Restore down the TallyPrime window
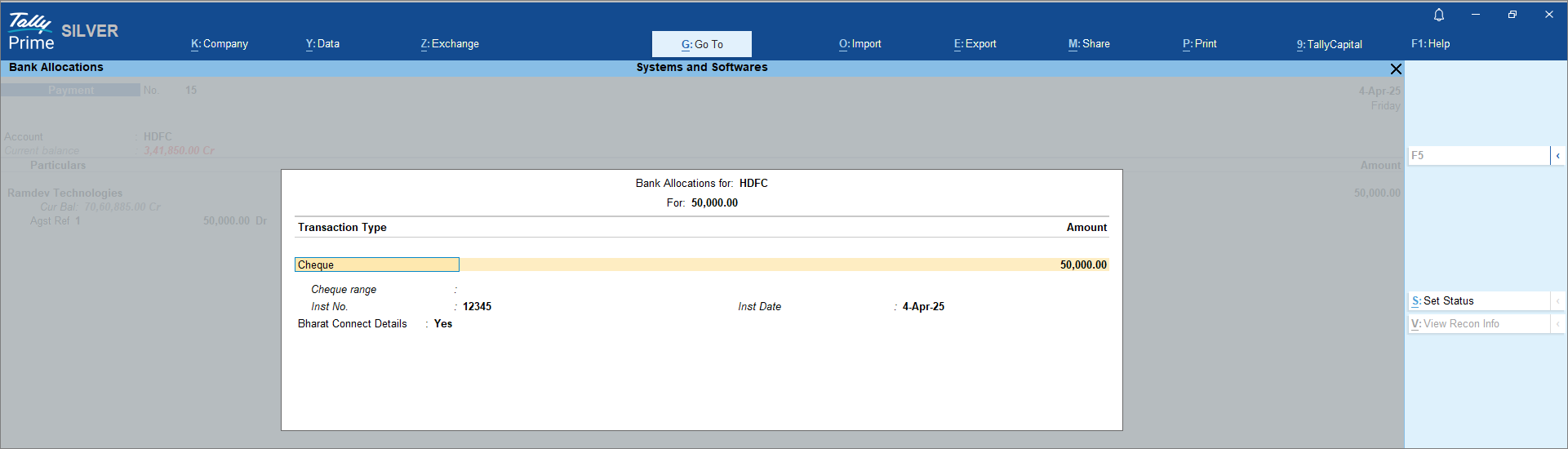This screenshot has width=1568, height=449. (1512, 15)
